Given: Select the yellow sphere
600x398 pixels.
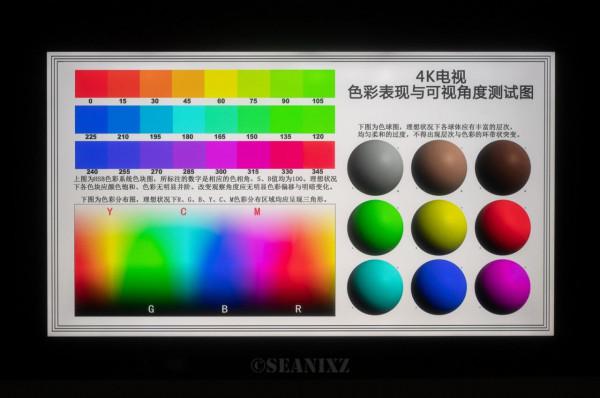Looking at the screenshot, I should [439, 227].
